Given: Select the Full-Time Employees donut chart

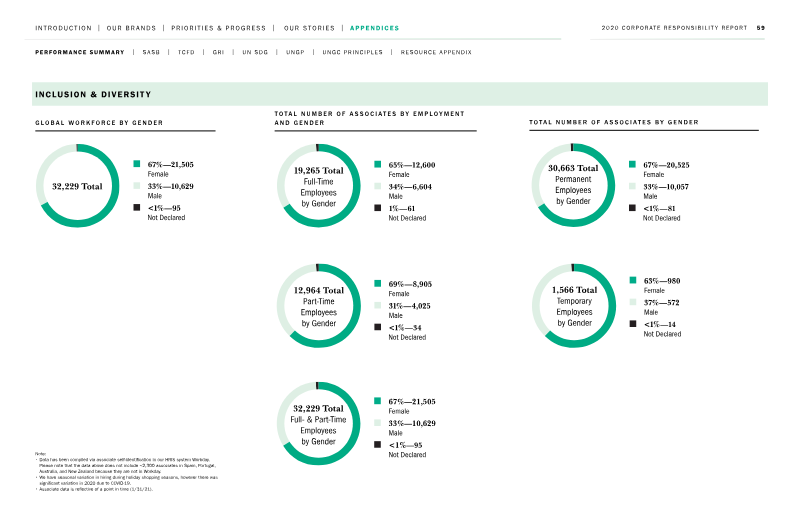Looking at the screenshot, I should [x=318, y=186].
